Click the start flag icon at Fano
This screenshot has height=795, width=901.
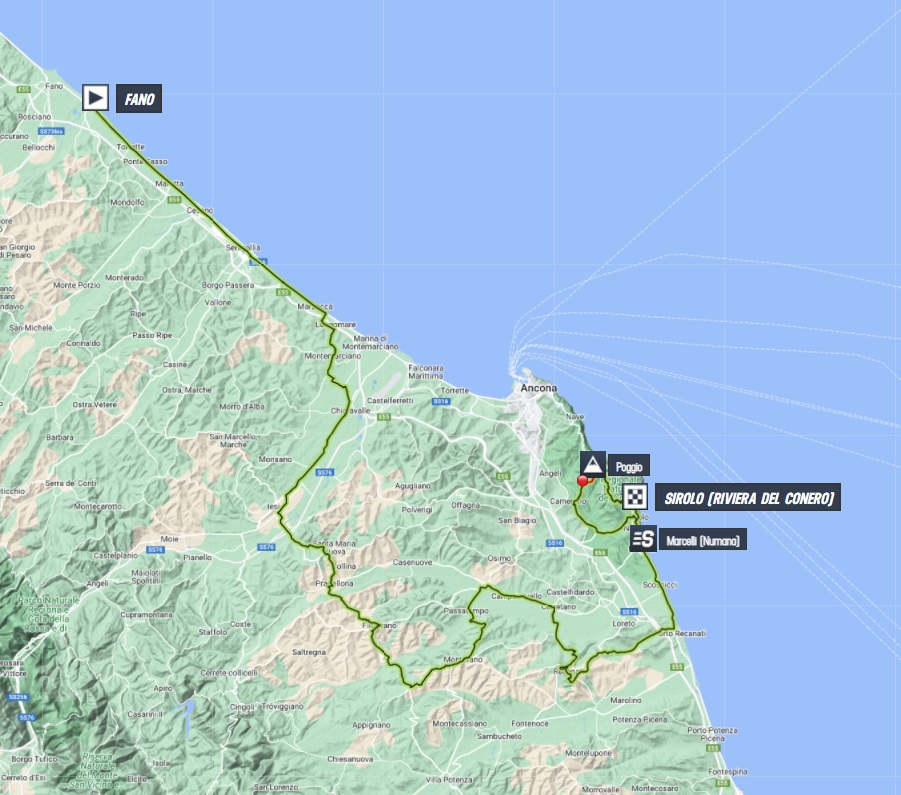(x=95, y=97)
